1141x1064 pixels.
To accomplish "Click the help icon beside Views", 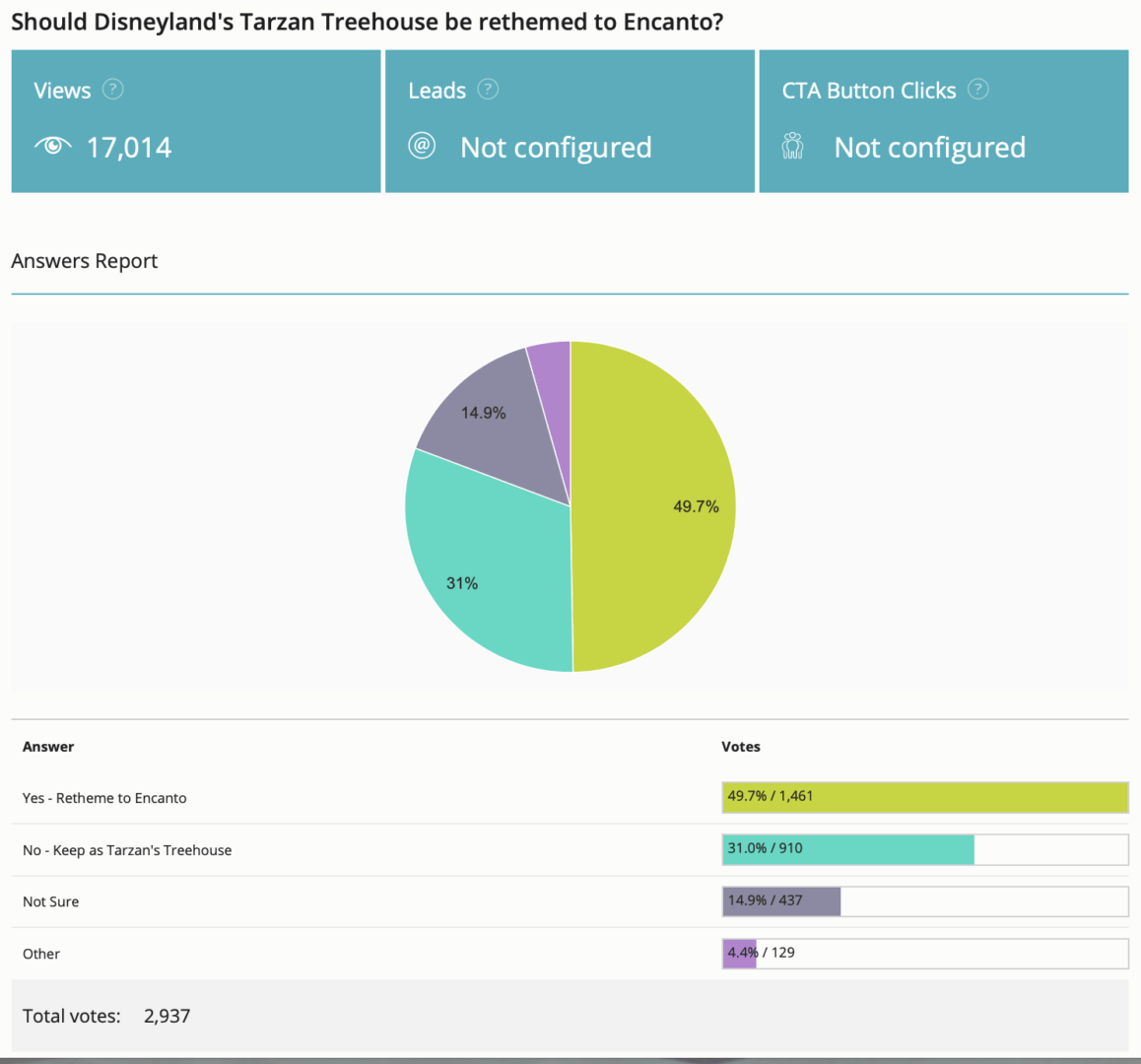I will (113, 90).
